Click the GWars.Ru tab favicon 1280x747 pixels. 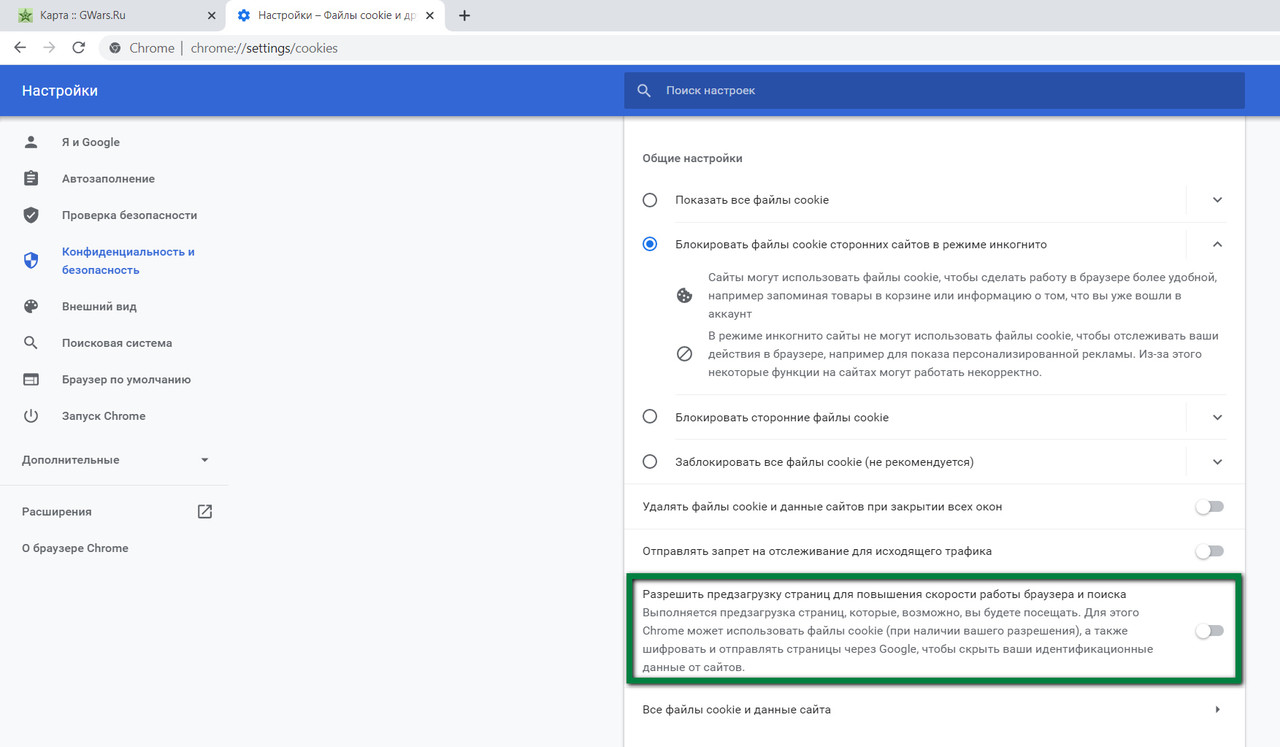[x=26, y=15]
